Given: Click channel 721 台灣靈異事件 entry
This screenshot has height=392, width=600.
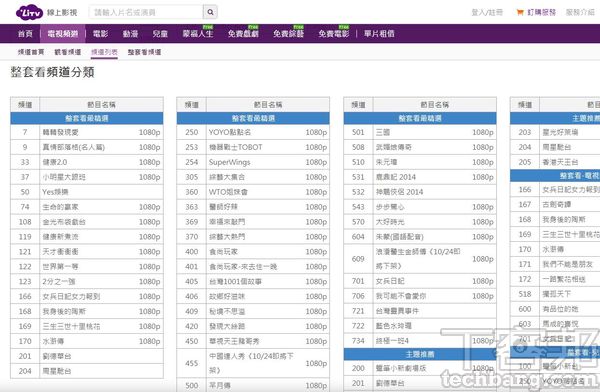Looking at the screenshot, I should pos(420,311).
